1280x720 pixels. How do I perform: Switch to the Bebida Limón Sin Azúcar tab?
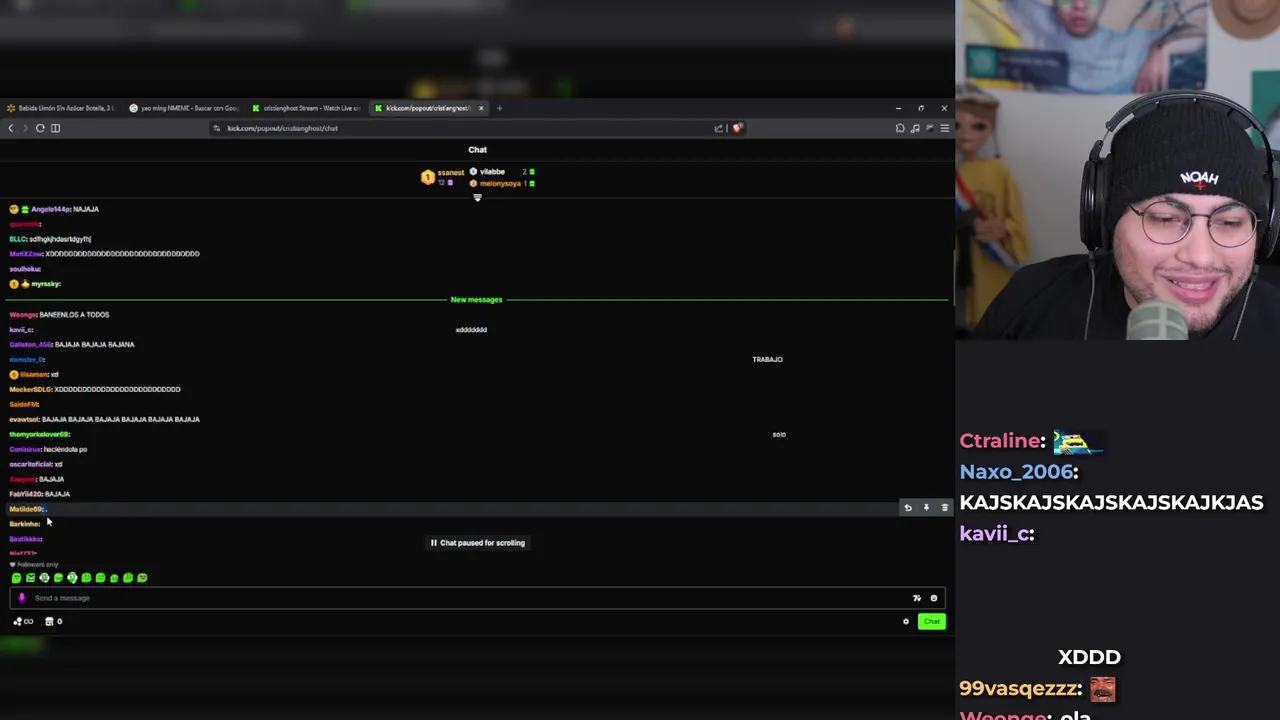tap(61, 108)
